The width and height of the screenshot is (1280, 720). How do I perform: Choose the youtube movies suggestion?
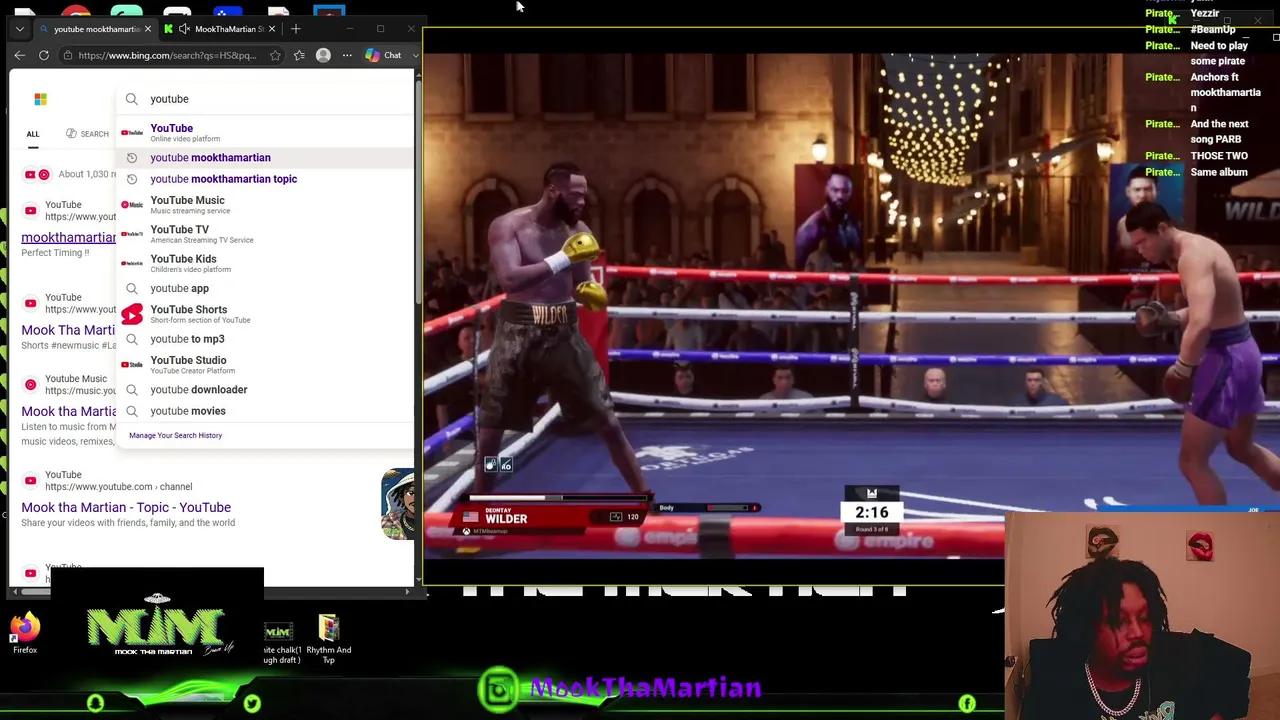265,411
